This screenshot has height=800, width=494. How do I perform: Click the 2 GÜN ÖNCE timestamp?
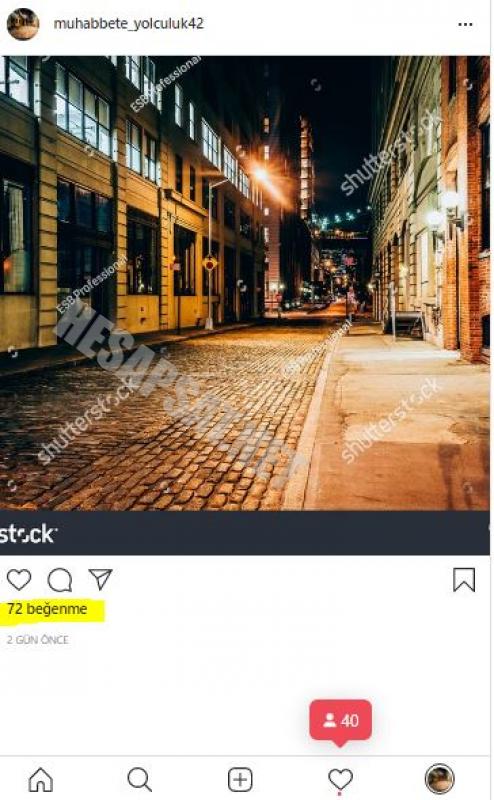(37, 640)
